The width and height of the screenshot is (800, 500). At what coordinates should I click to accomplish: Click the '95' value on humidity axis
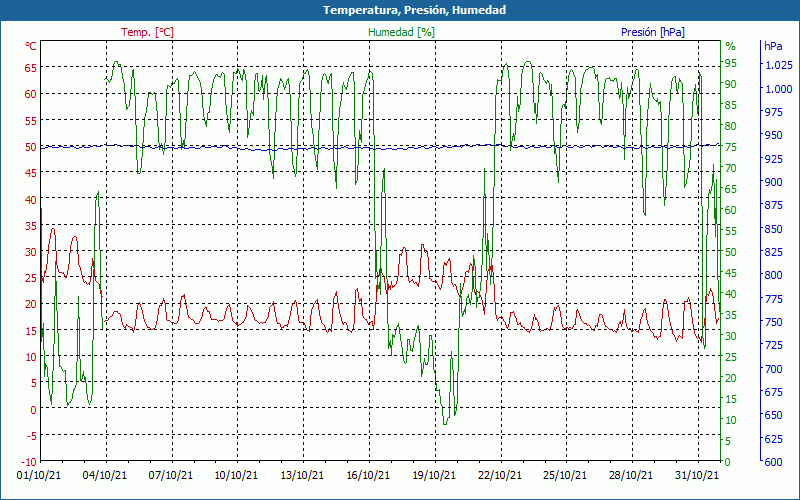point(731,63)
